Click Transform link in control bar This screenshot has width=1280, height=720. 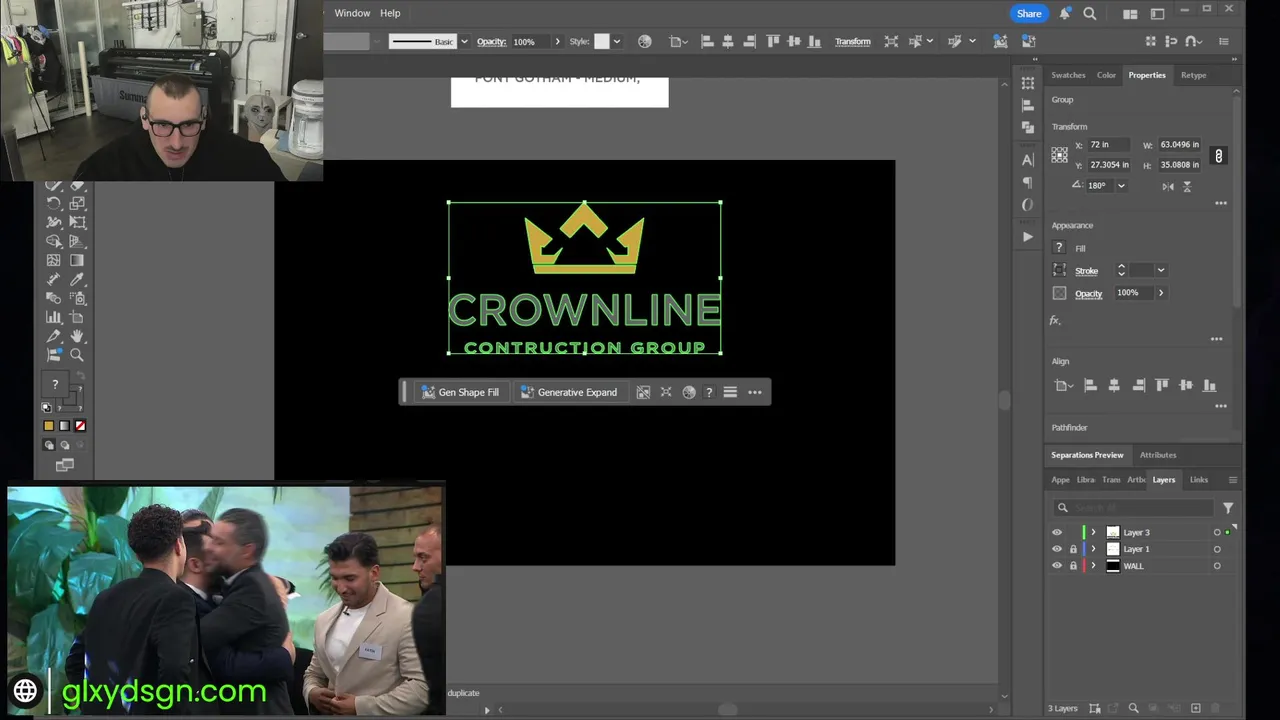(x=852, y=41)
